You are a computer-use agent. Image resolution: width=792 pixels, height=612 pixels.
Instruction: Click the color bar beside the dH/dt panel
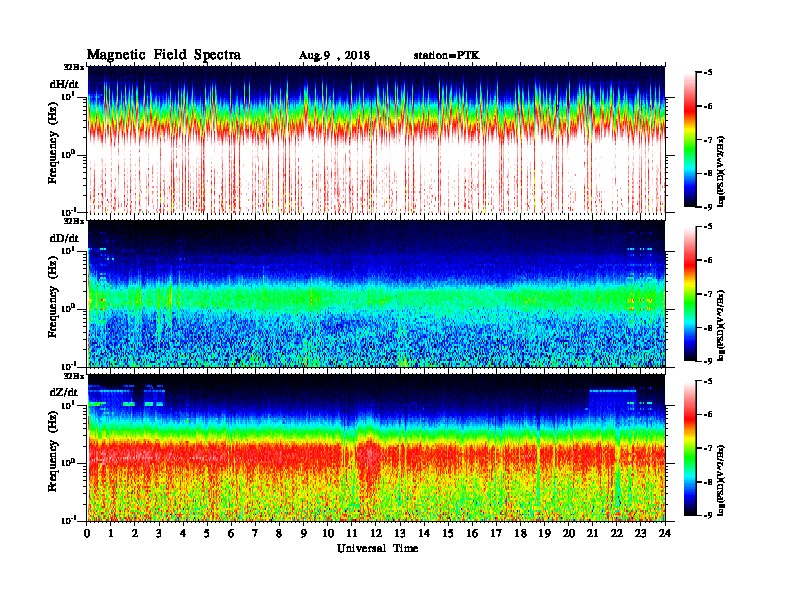coord(689,139)
